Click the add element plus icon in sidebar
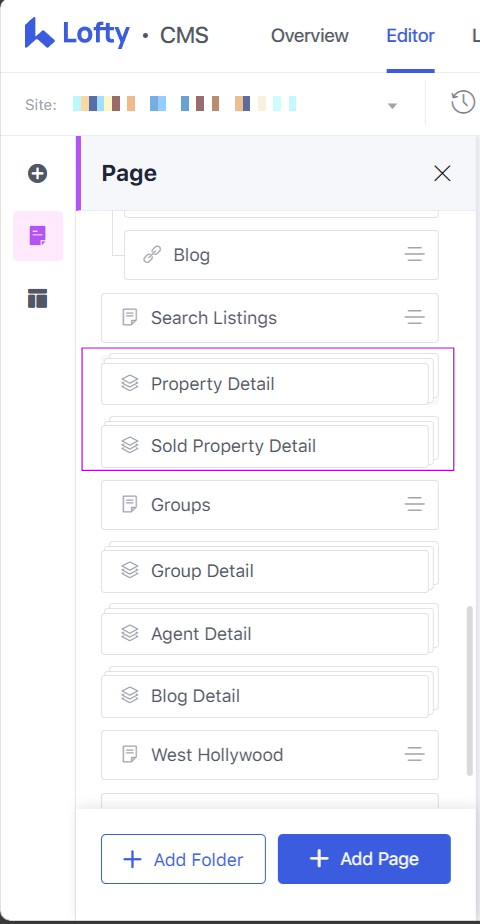 click(x=37, y=173)
